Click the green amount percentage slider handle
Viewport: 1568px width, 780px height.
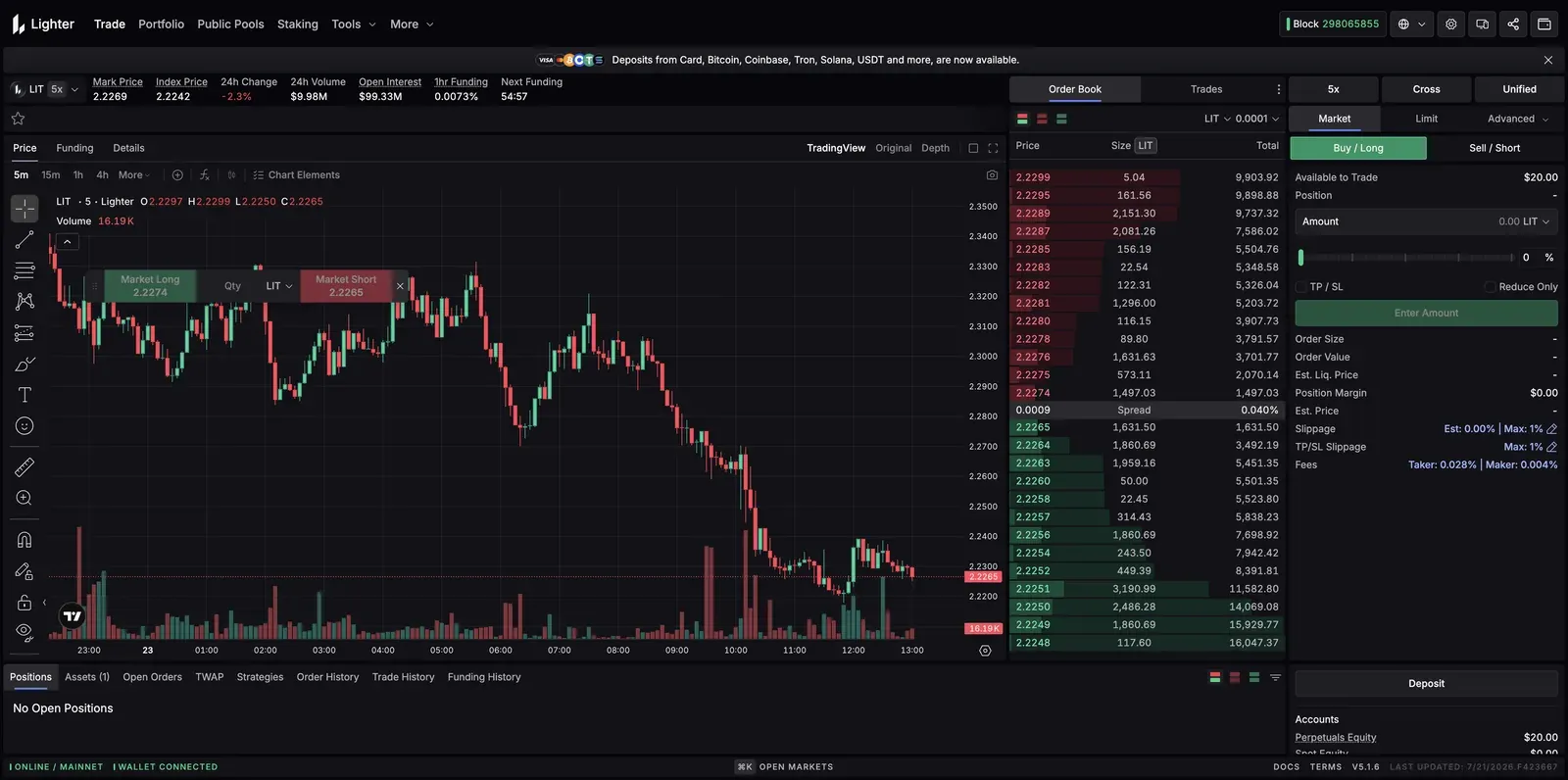coord(1300,258)
